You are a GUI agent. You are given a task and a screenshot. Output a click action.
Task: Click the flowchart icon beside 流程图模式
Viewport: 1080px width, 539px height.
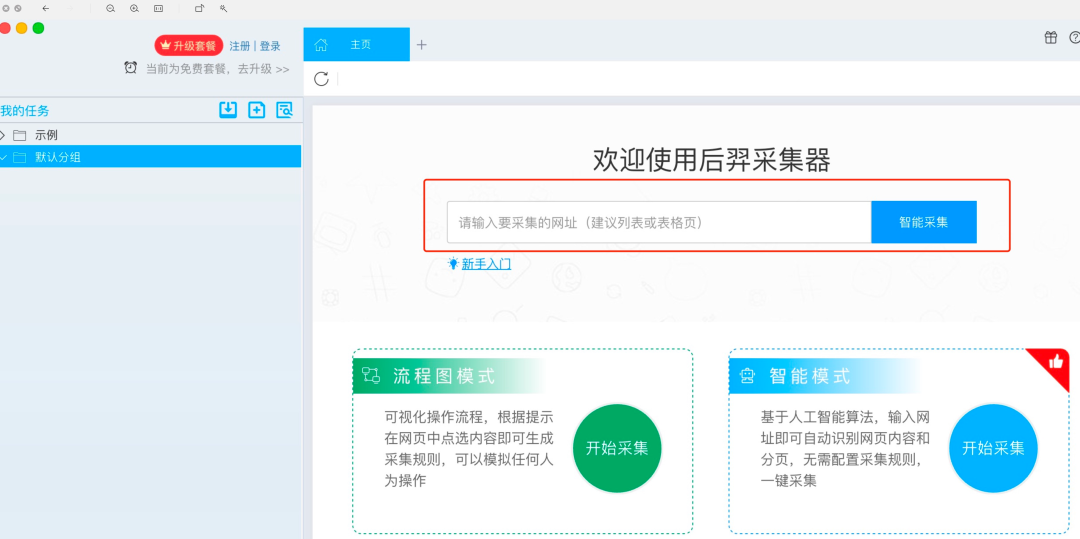pos(371,375)
